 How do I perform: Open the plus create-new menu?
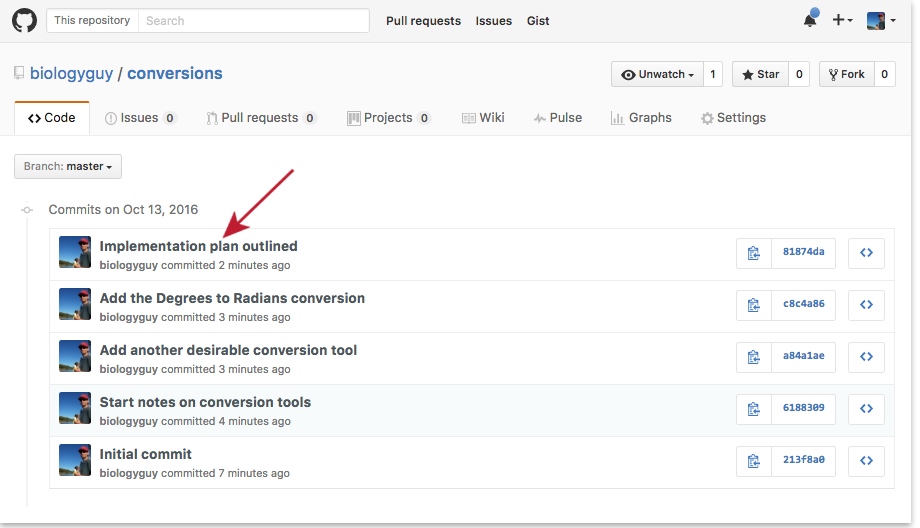pos(842,20)
